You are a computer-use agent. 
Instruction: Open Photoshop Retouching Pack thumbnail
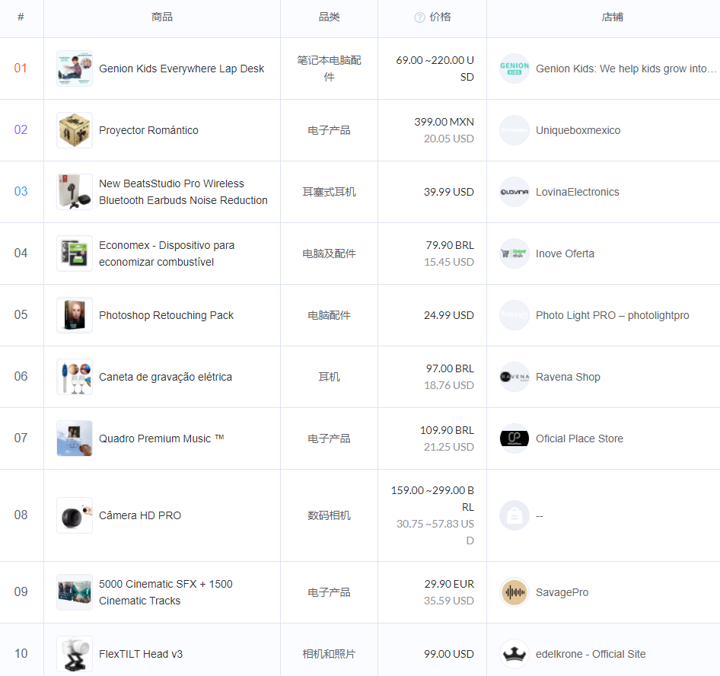74,315
